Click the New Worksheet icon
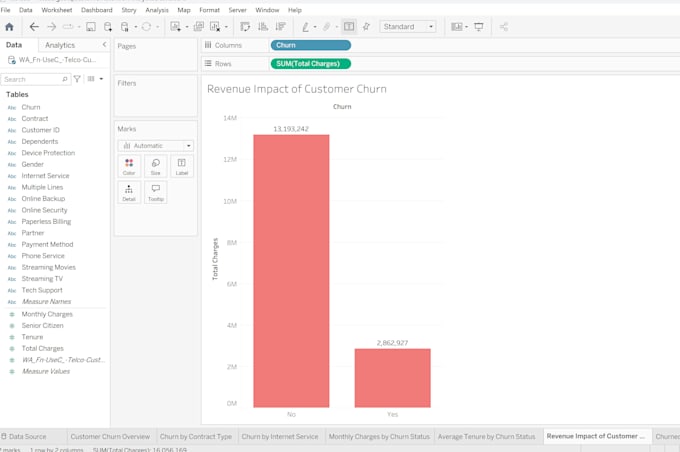The image size is (680, 452). tap(175, 27)
